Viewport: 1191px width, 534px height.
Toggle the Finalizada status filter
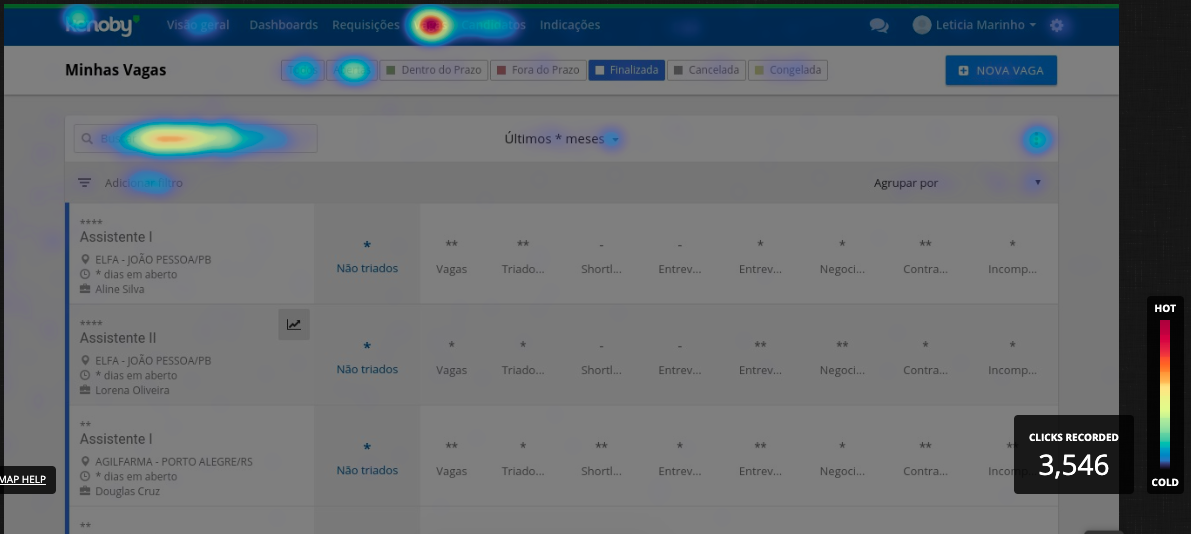[x=626, y=70]
